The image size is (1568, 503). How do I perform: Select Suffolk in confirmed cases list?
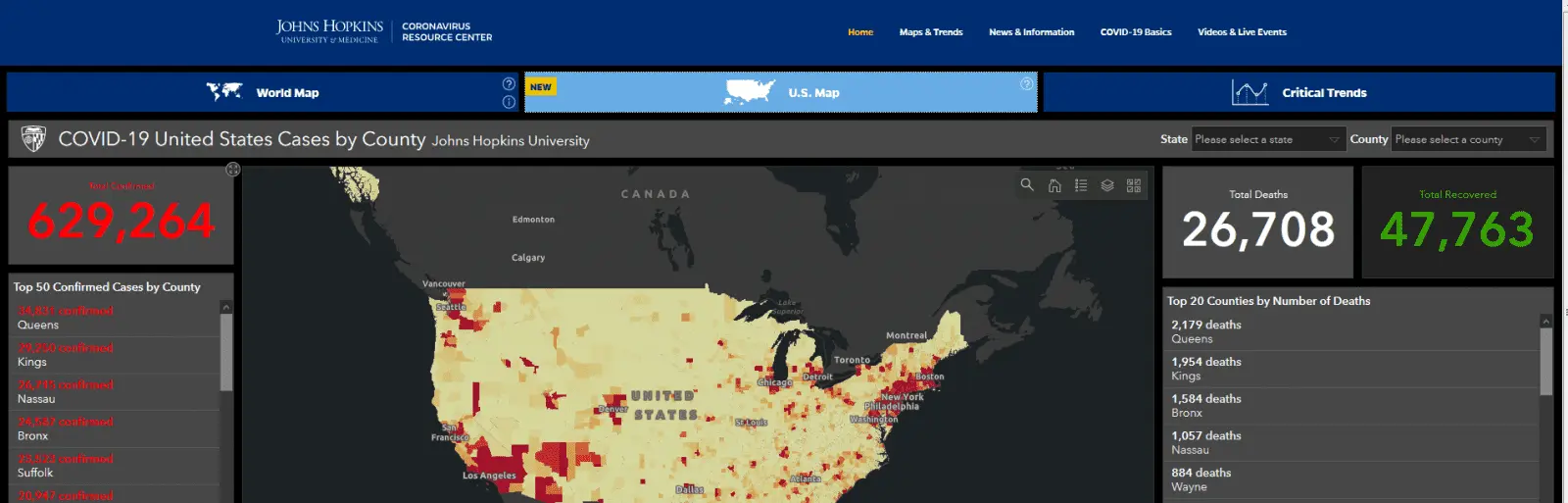(115, 466)
